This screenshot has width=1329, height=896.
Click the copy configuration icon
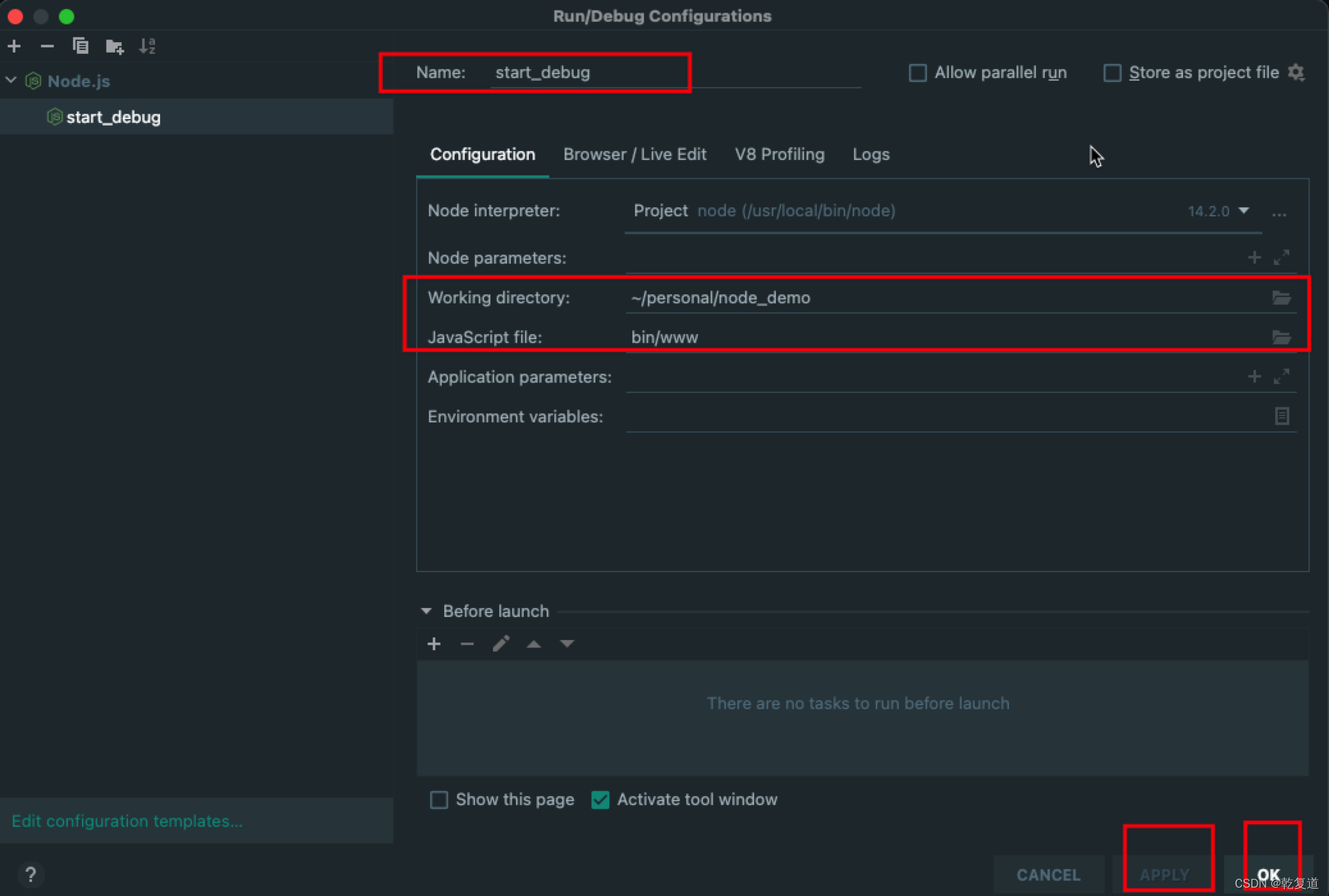80,46
